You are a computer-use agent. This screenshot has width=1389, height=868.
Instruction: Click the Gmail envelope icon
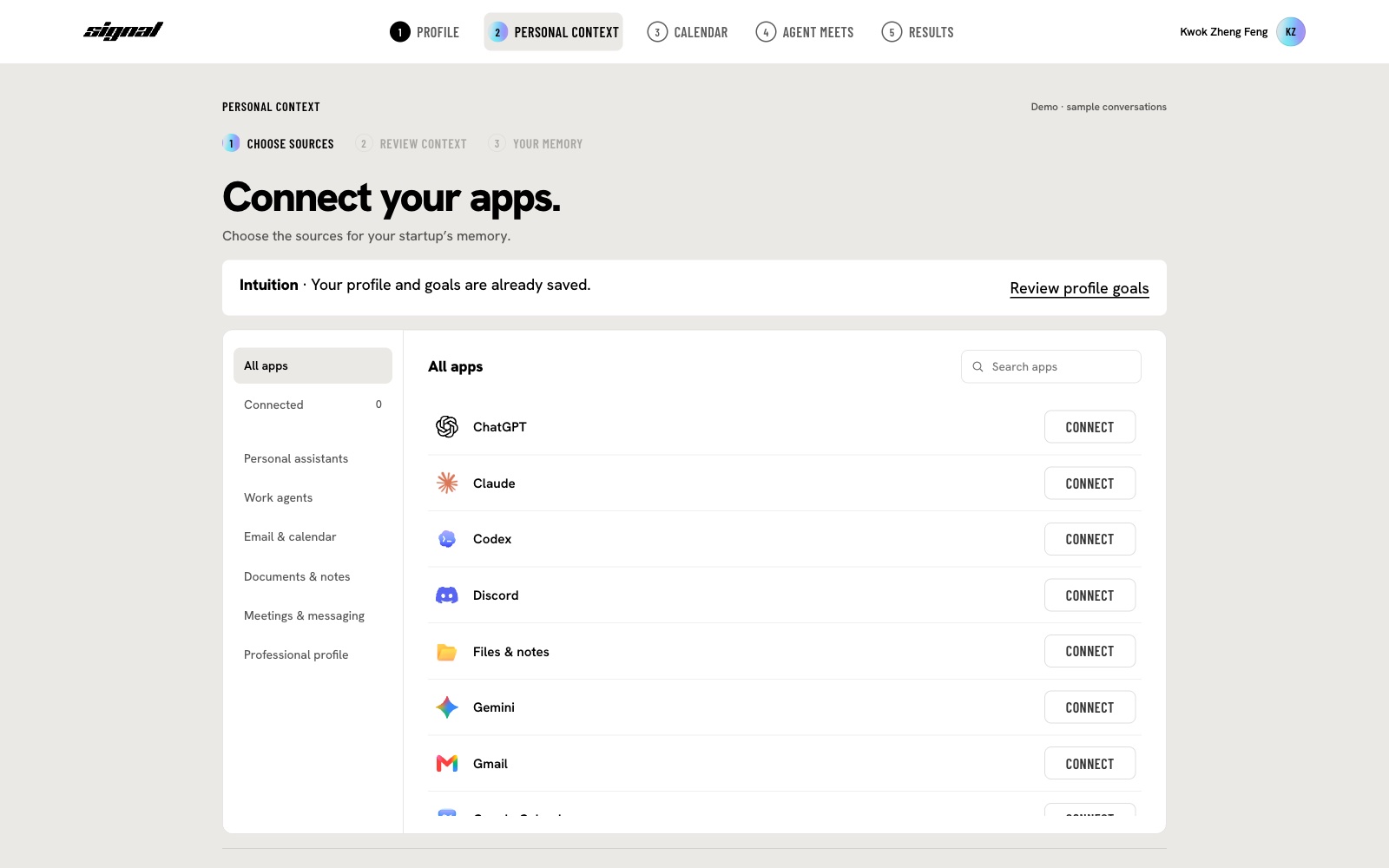(x=447, y=764)
